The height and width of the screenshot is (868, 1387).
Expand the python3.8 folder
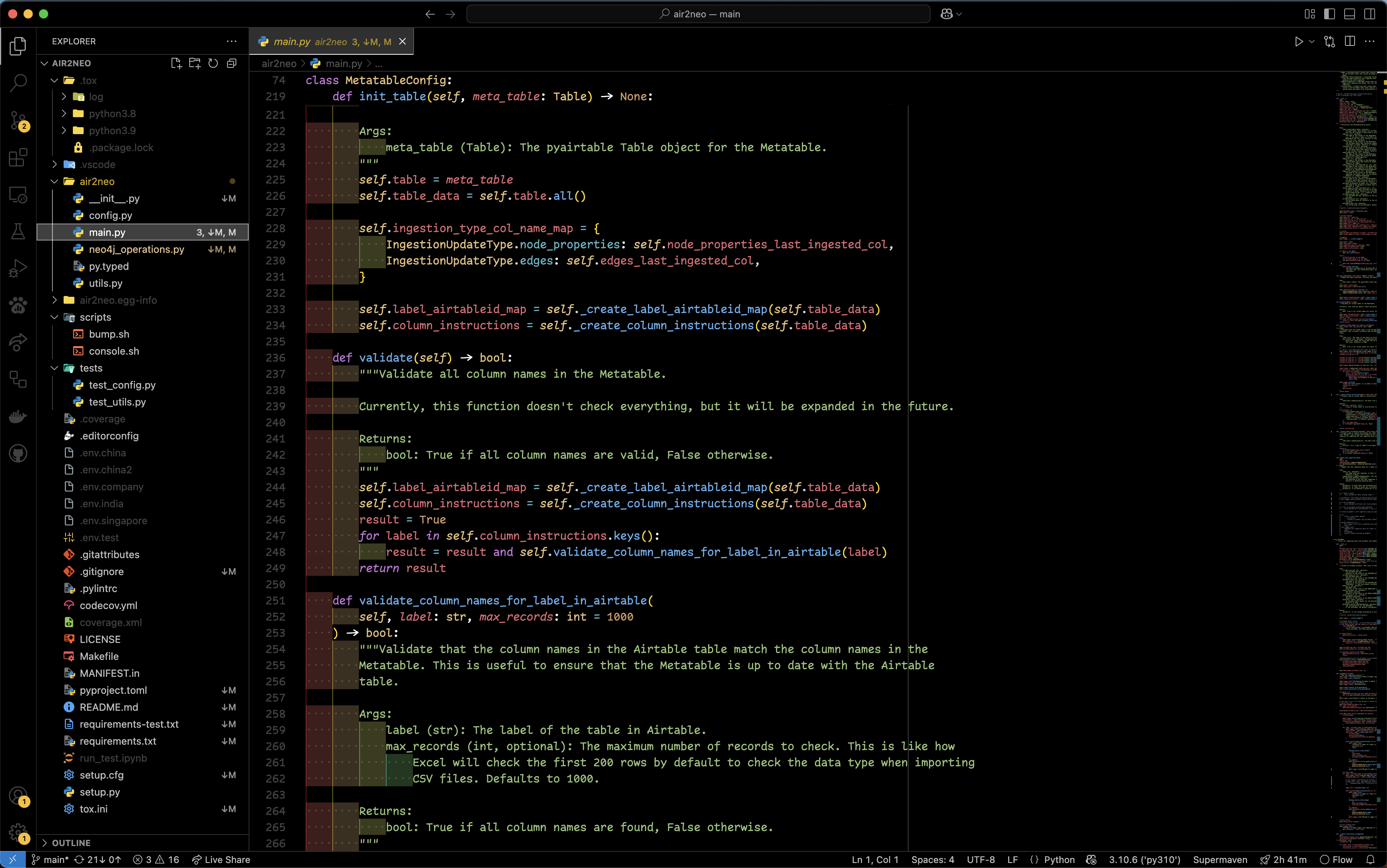click(112, 114)
